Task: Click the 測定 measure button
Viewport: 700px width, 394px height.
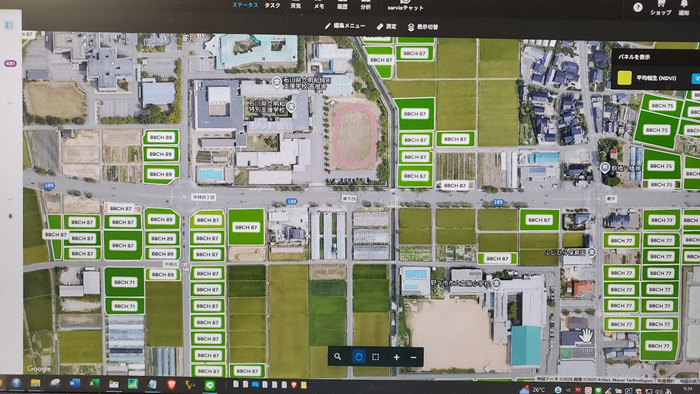Action: coord(387,27)
